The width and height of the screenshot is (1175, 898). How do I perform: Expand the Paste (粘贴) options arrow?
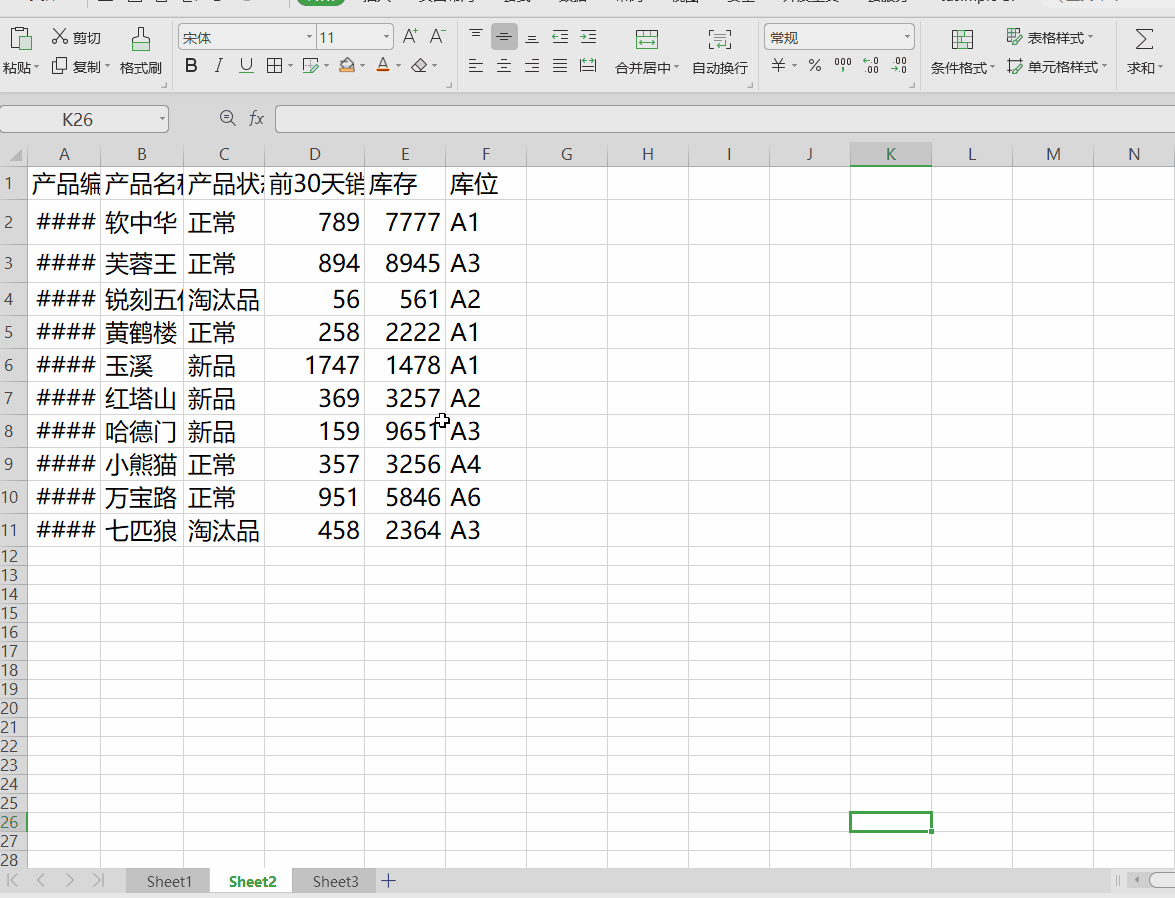pyautogui.click(x=36, y=67)
